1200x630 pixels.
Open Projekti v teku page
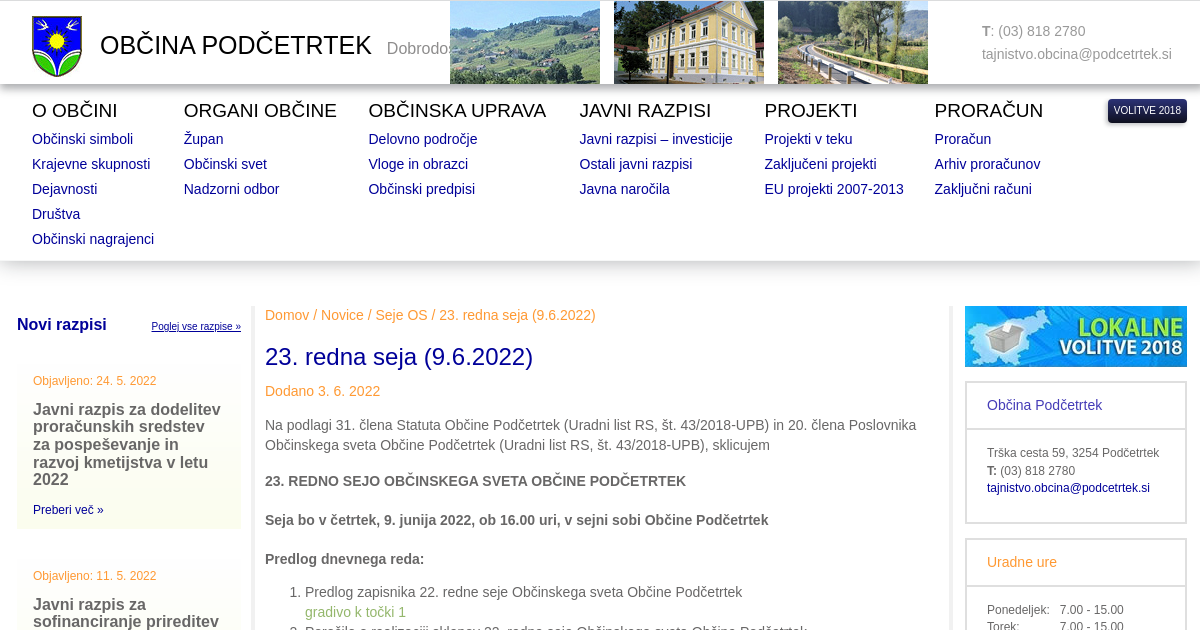tap(808, 139)
